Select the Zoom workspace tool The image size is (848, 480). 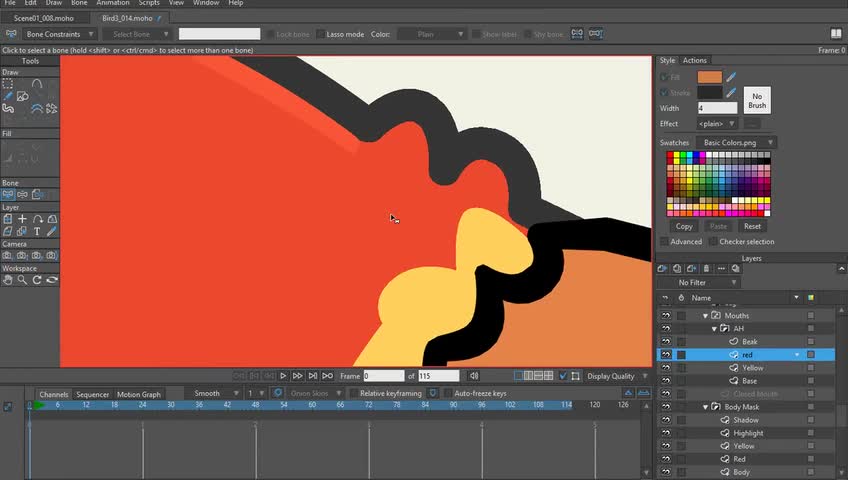pos(22,280)
